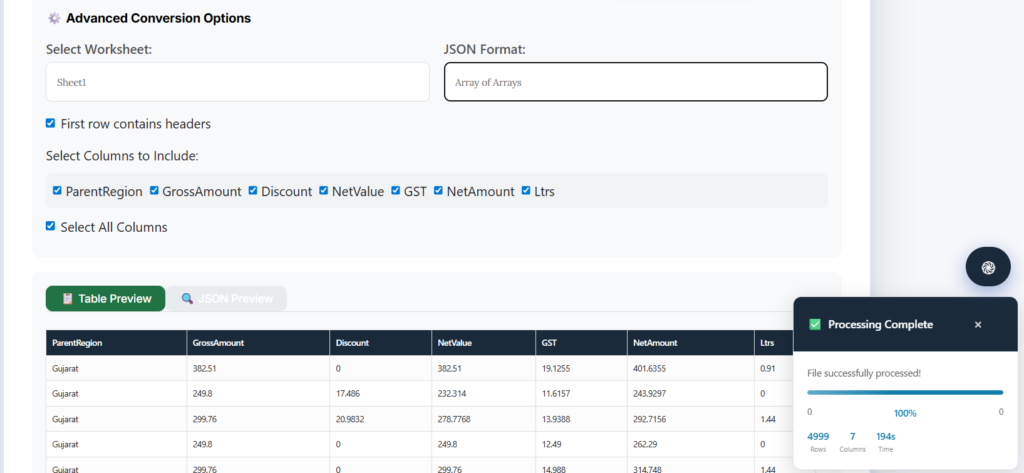This screenshot has height=473, width=1024.
Task: Click the Discount table column header
Action: pyautogui.click(x=380, y=343)
